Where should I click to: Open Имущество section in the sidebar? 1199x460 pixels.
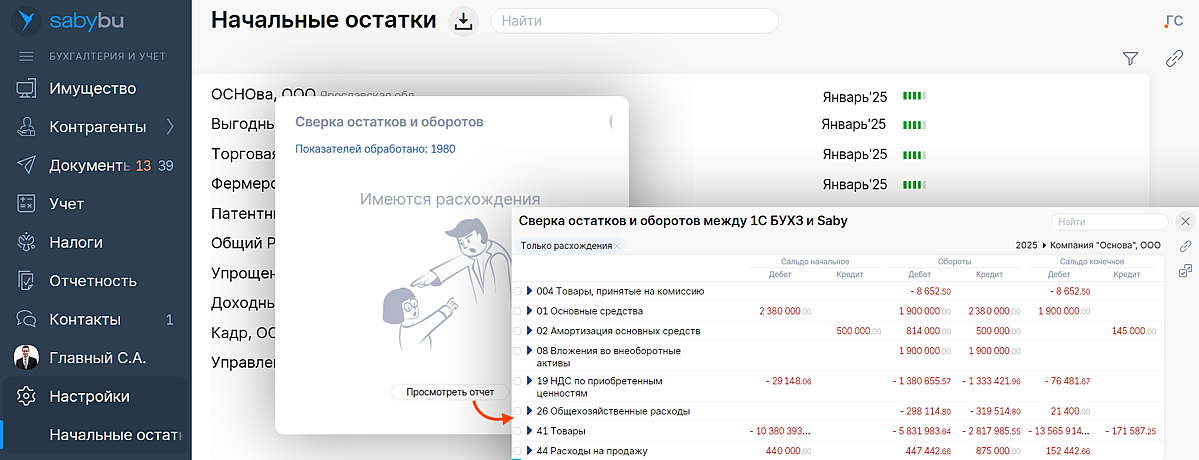(x=92, y=89)
